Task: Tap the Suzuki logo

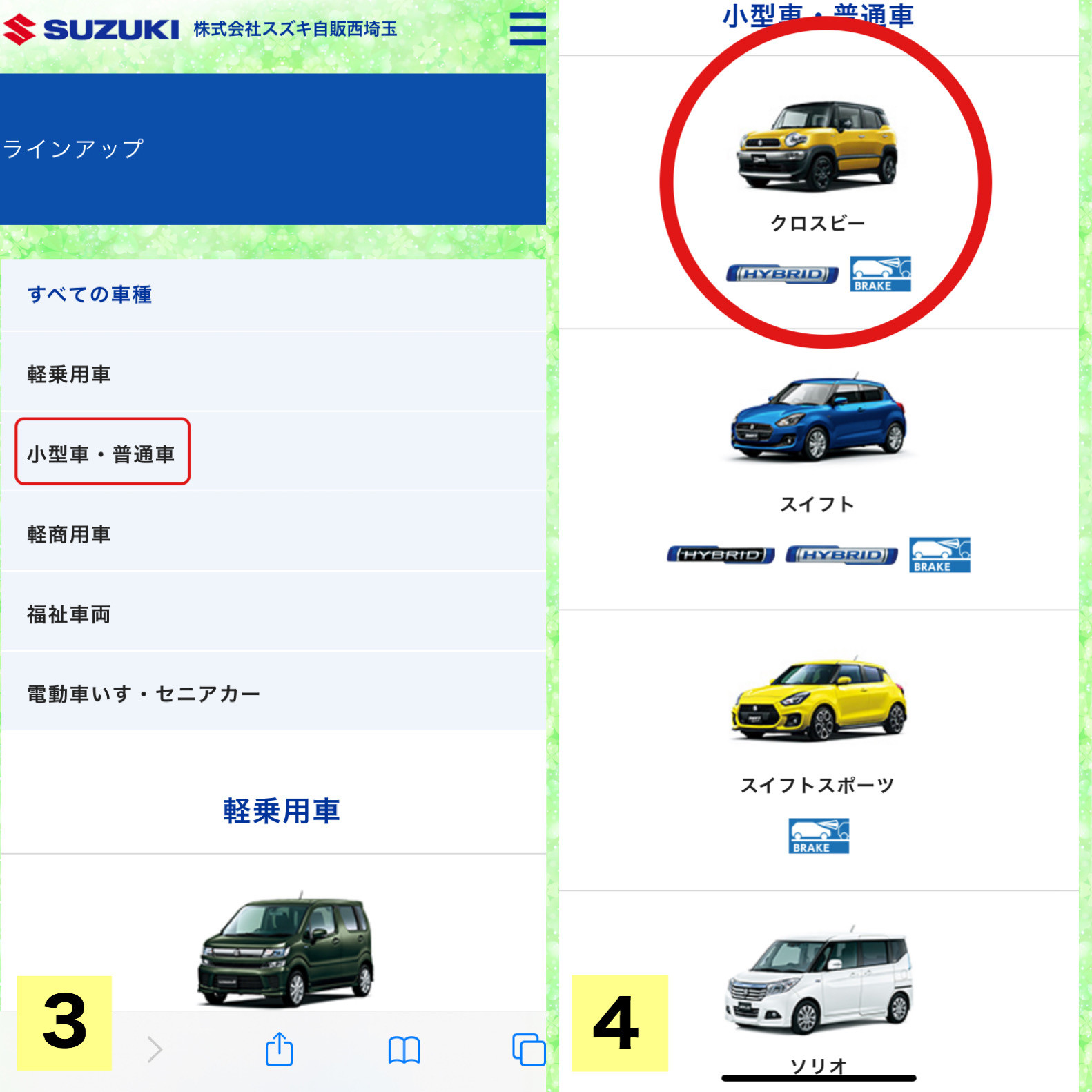Action: click(x=91, y=30)
